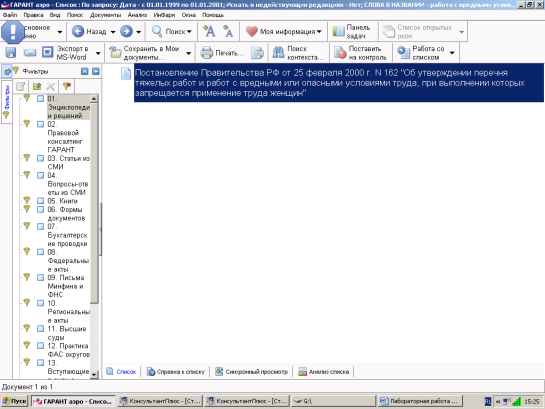The width and height of the screenshot is (545, 409).
Task: Expand the Search dropdown arrow
Action: pyautogui.click(x=189, y=32)
